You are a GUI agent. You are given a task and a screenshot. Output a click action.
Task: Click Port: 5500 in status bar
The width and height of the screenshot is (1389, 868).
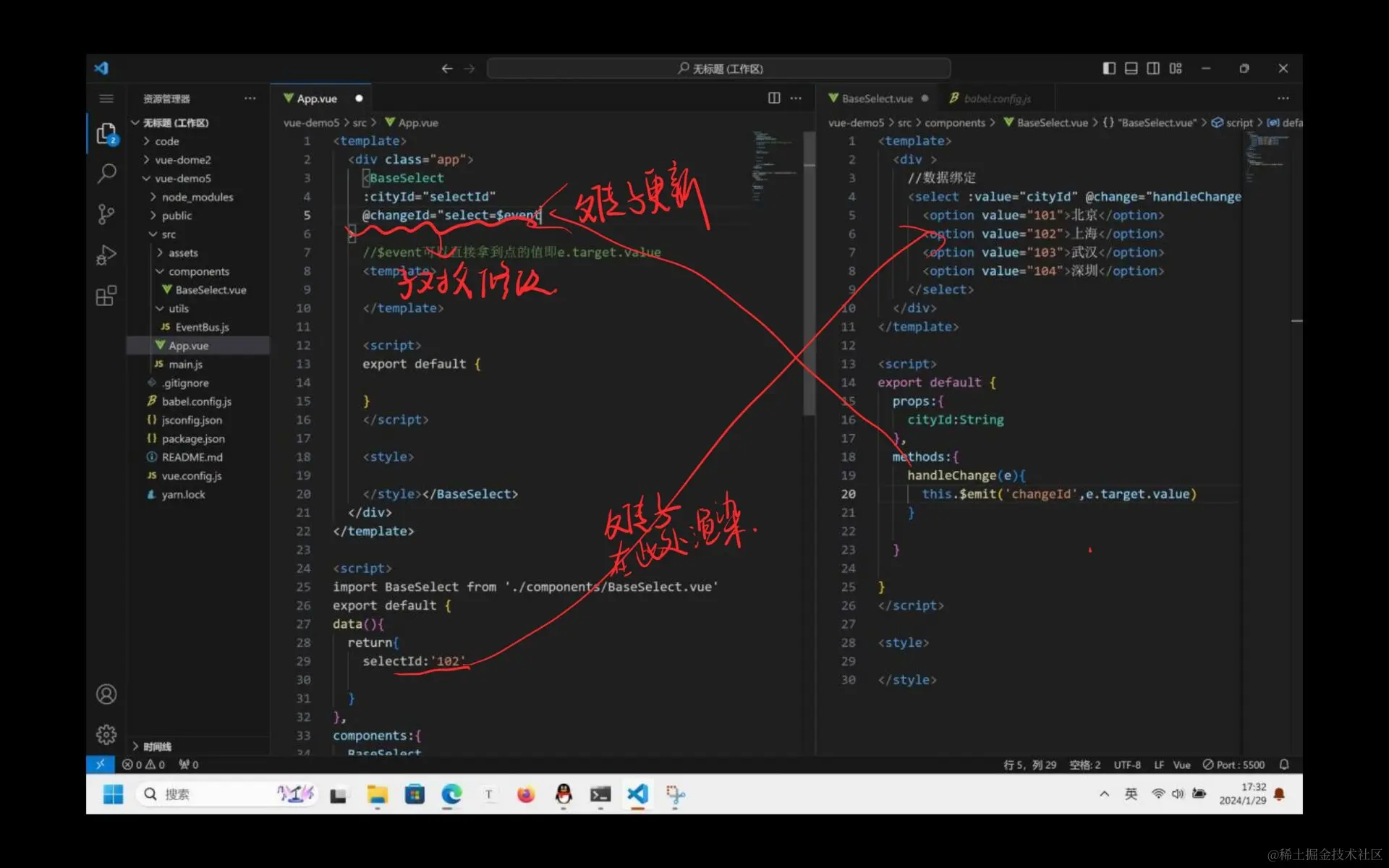click(1233, 765)
